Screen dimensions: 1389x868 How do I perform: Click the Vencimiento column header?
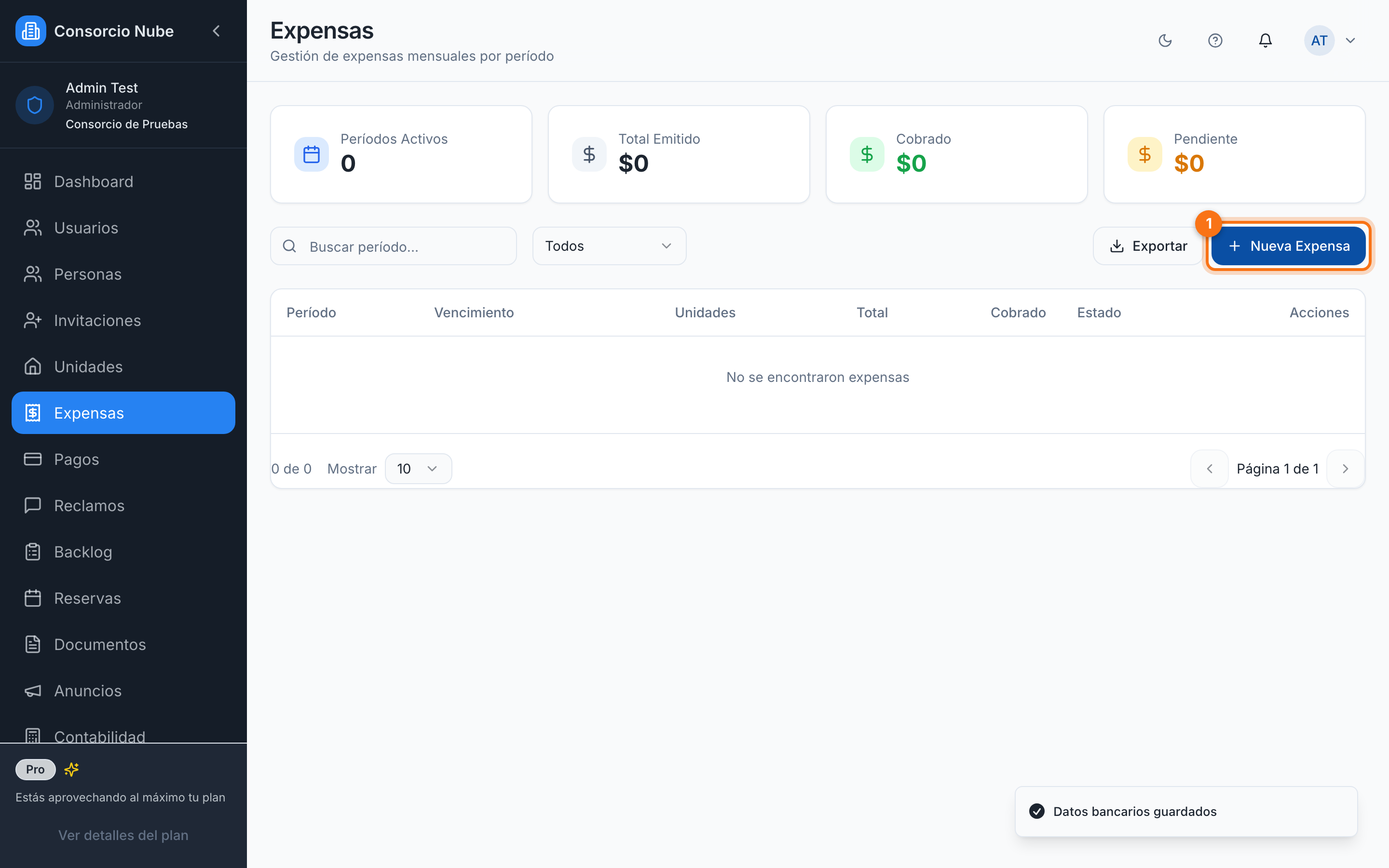click(474, 313)
